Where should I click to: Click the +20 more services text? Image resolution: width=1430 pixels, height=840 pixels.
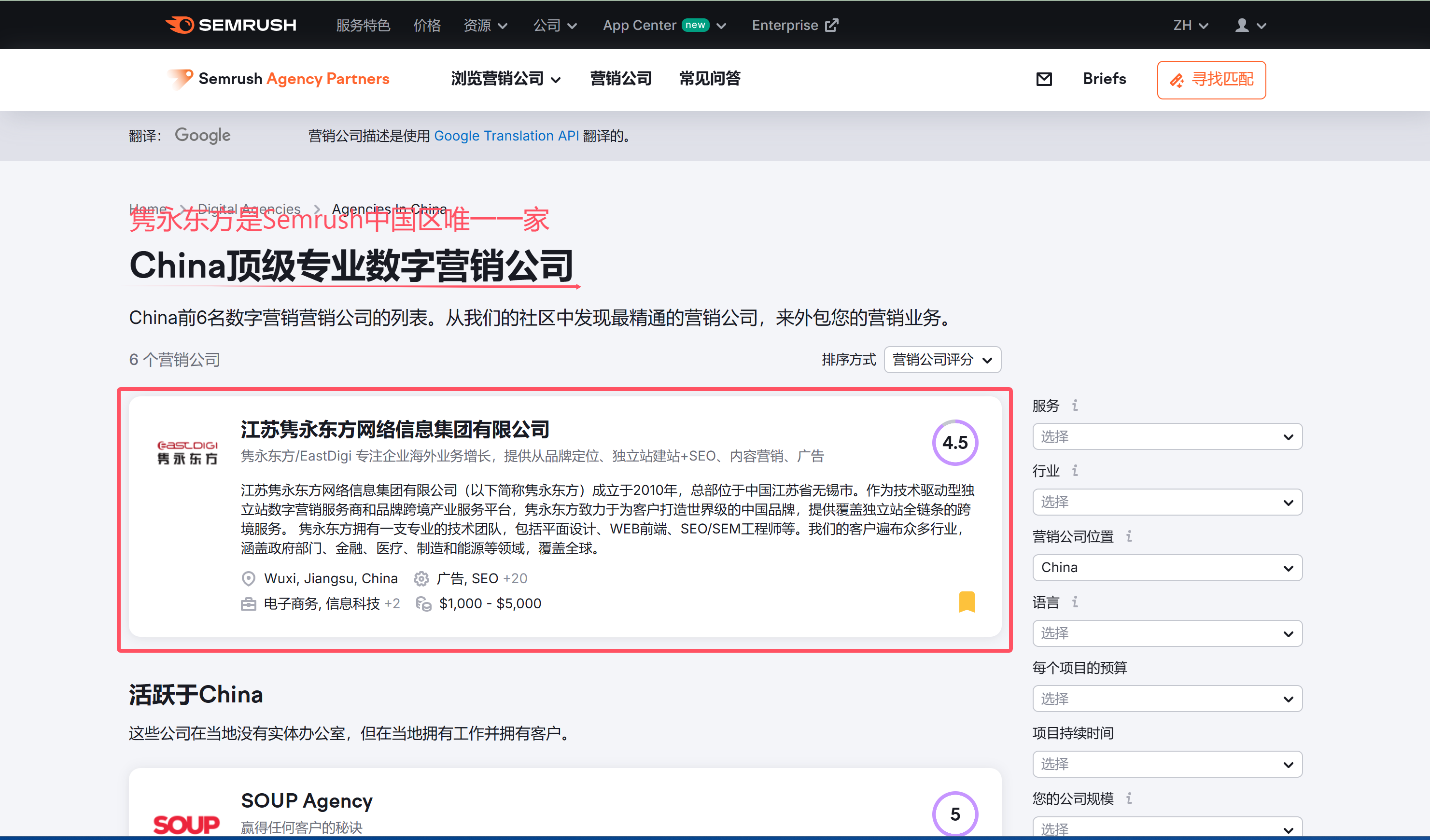[515, 578]
